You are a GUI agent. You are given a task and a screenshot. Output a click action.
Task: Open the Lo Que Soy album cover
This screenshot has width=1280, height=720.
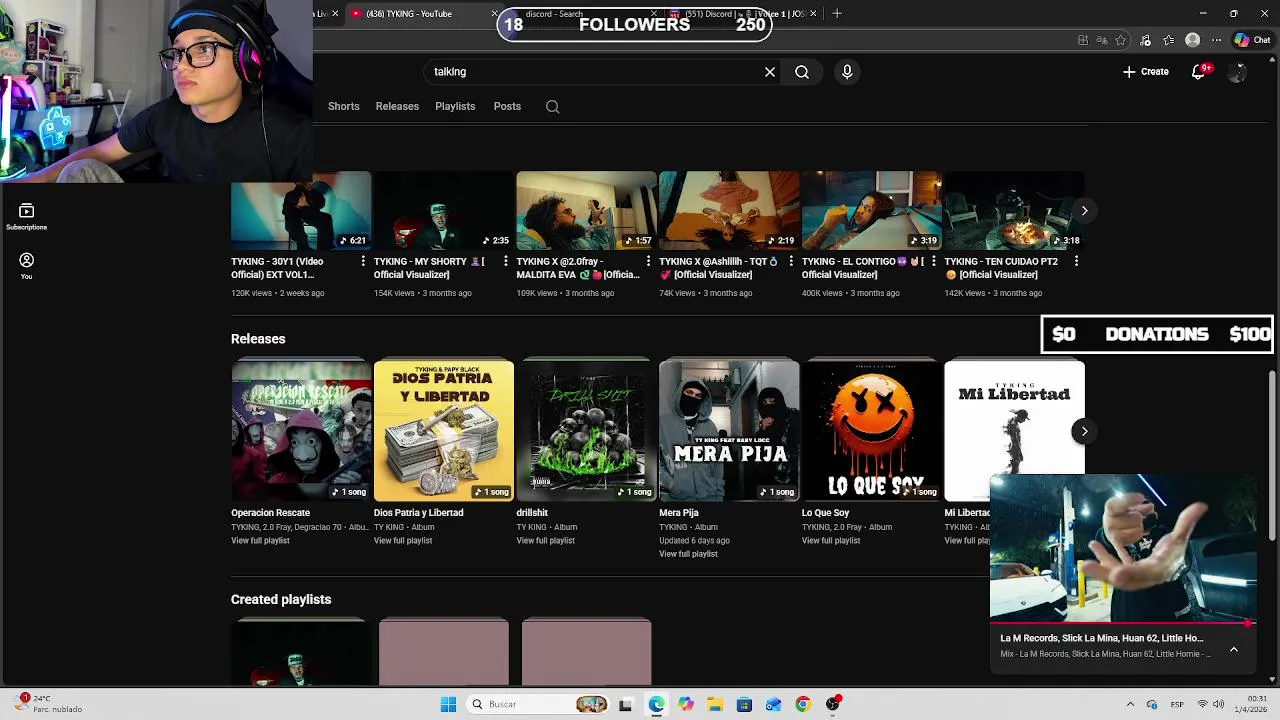(872, 431)
